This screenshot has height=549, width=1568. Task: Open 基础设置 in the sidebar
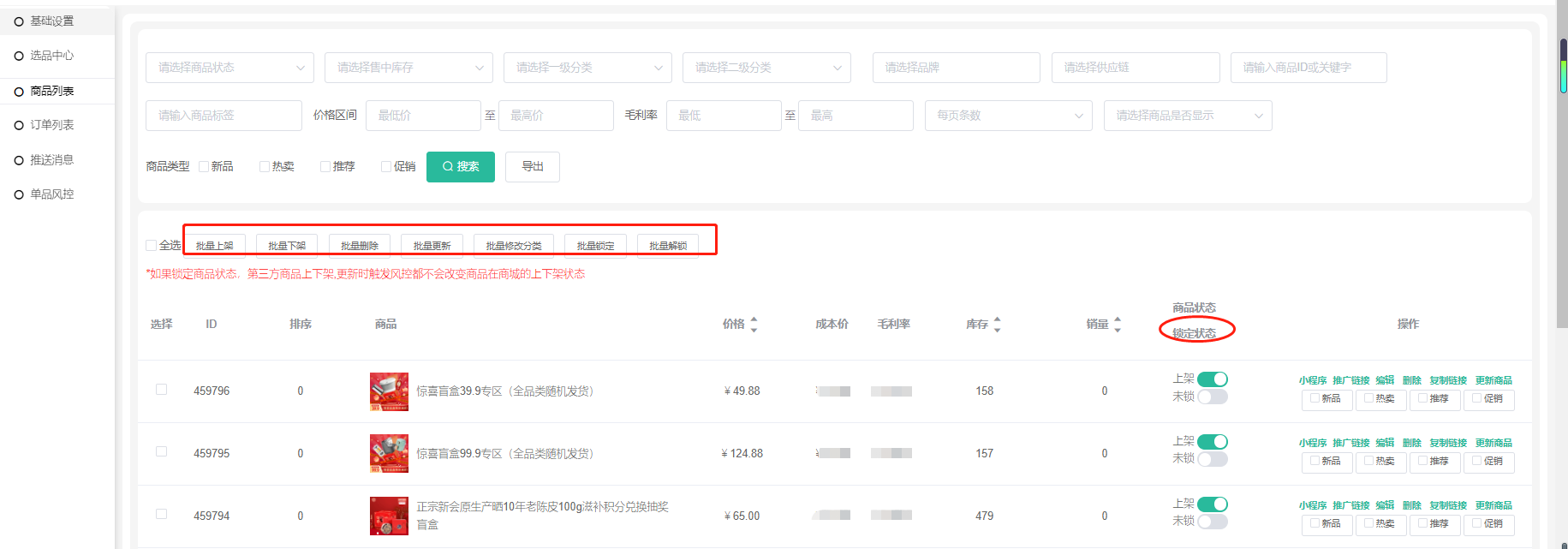tap(52, 21)
